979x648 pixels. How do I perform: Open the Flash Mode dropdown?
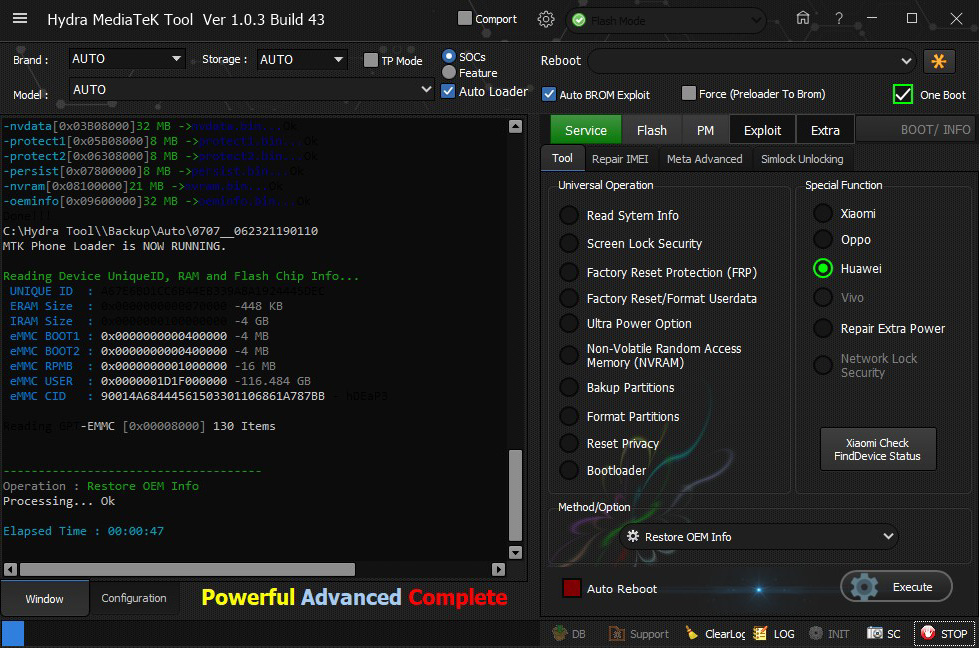666,21
